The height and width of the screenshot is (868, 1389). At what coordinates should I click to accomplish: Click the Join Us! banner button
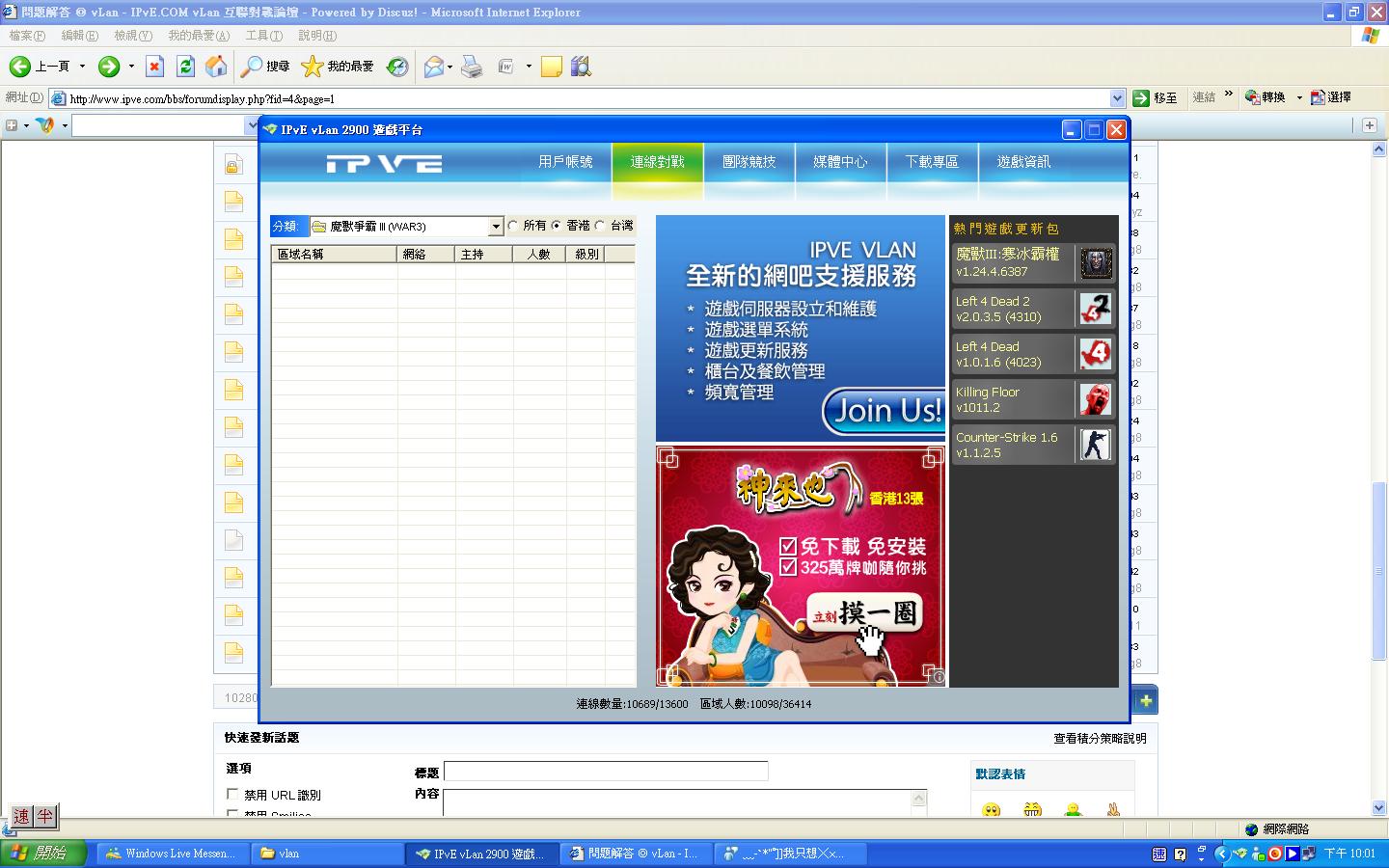click(884, 412)
